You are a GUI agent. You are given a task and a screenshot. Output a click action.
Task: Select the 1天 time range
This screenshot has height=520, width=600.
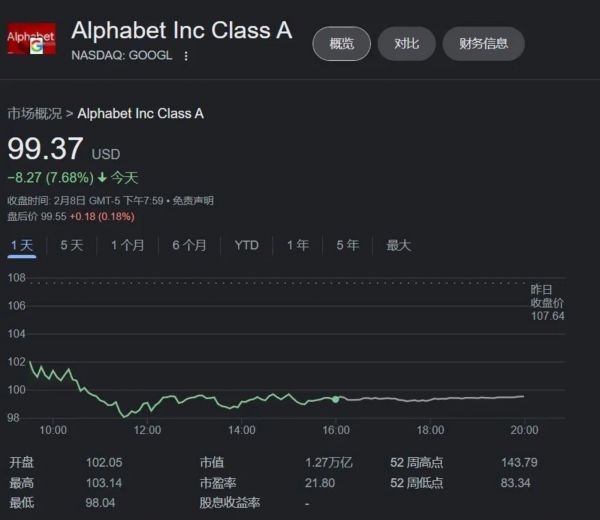22,245
